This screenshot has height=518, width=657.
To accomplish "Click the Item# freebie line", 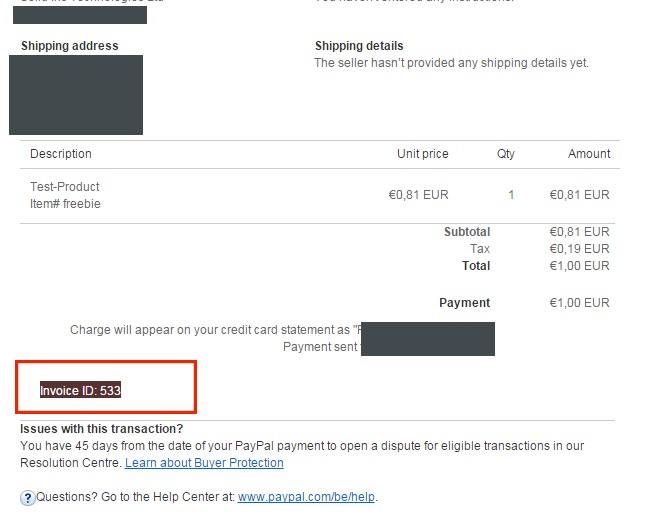I will click(65, 204).
